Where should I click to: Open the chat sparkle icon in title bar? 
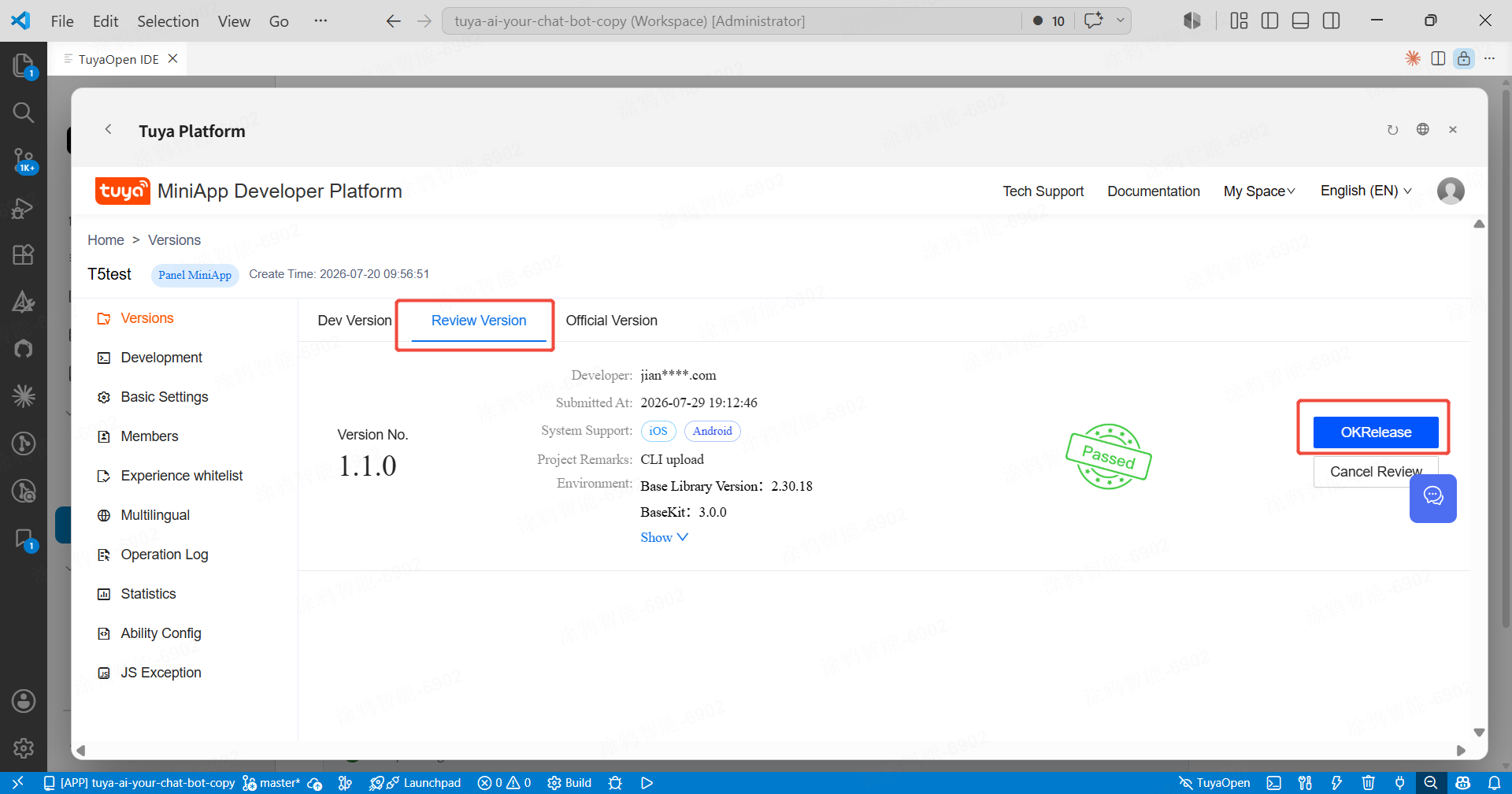pos(1093,20)
